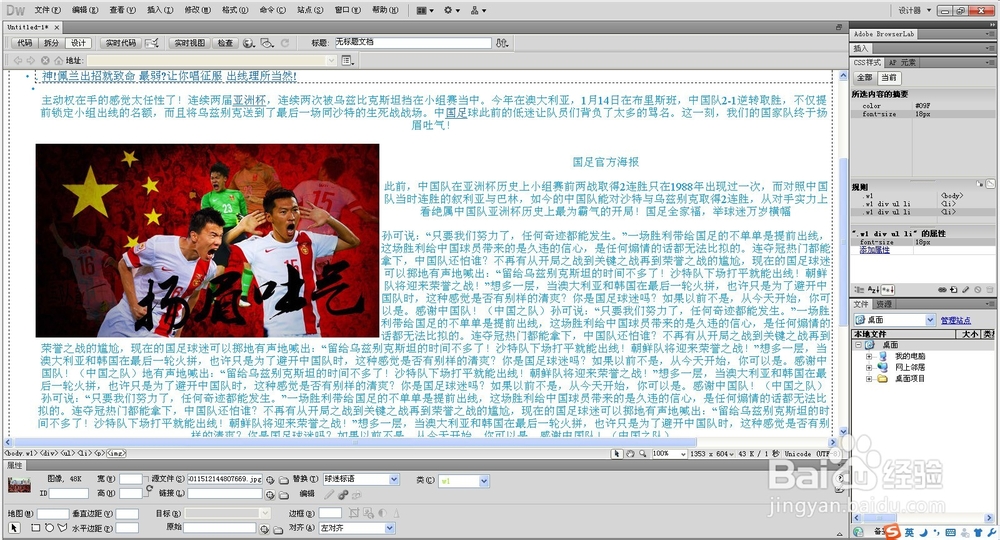Select the <img> tag in tag selector
Screen dimensions: 1000x540
point(116,453)
